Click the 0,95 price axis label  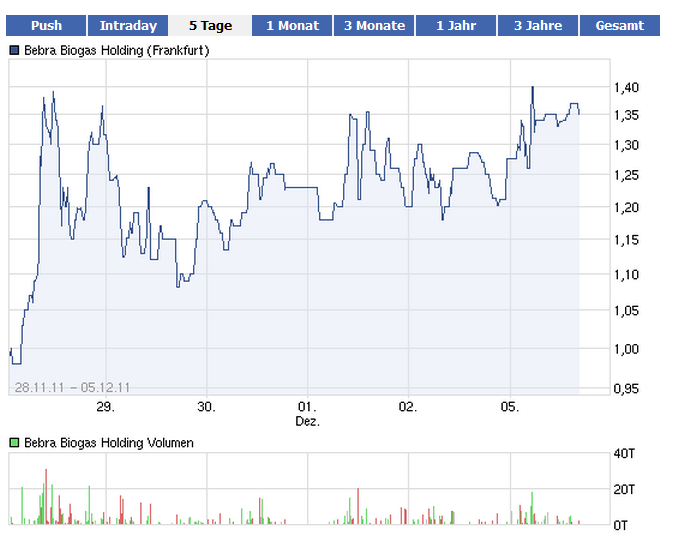626,389
